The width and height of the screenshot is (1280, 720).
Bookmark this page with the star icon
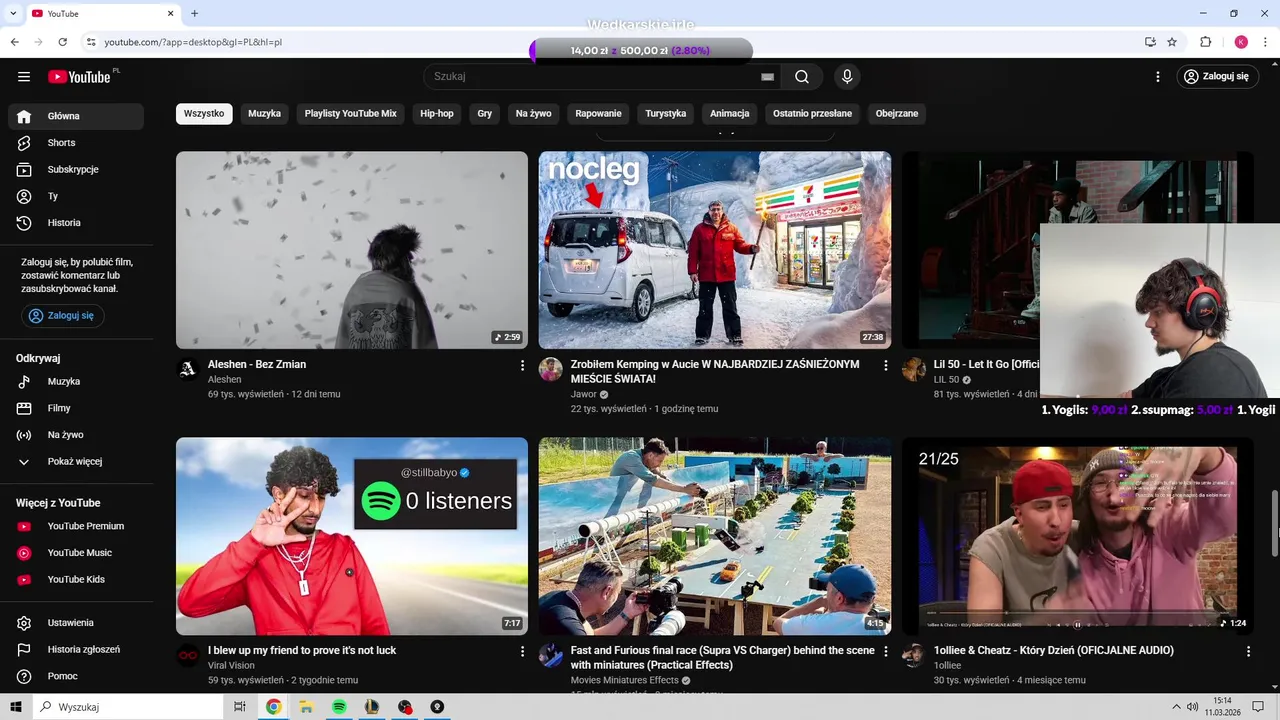point(1172,42)
